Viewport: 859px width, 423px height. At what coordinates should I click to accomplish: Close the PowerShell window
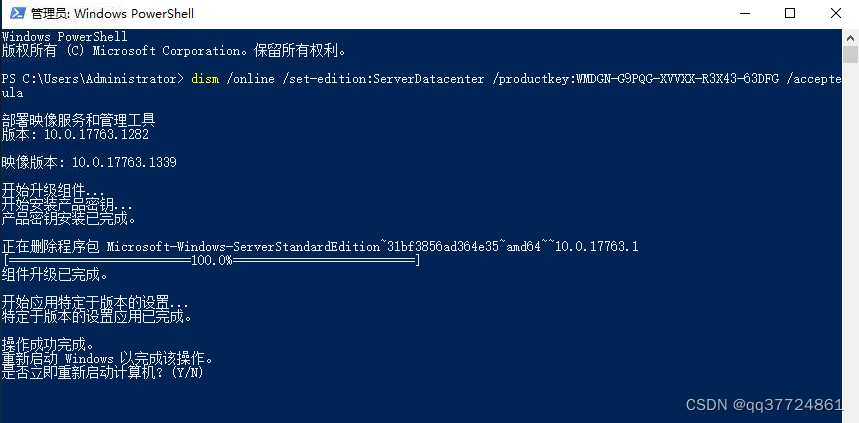(835, 14)
